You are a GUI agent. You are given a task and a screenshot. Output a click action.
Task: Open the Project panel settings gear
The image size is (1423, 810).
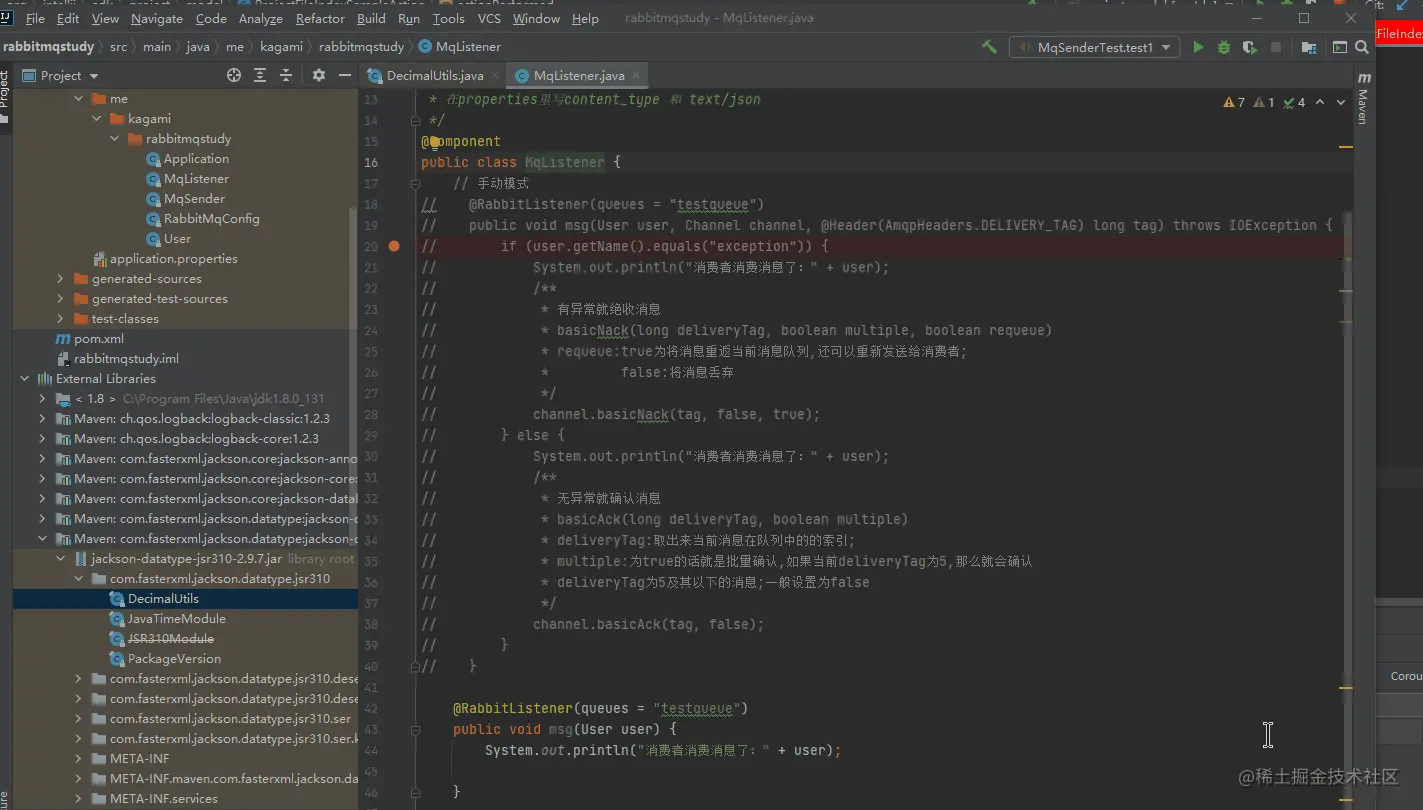click(319, 75)
